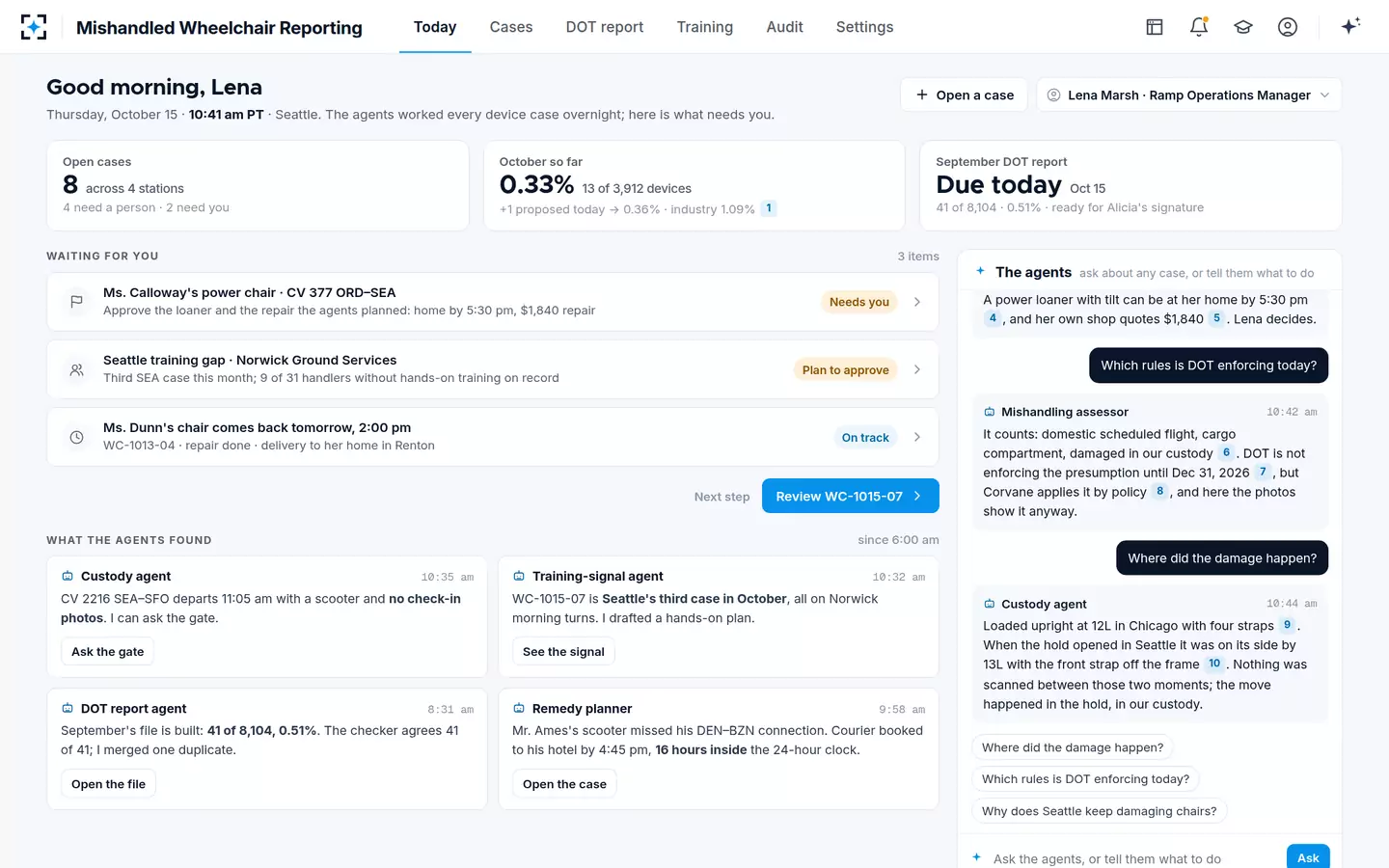This screenshot has height=868, width=1389.
Task: Expand Ms. Dunn's chair row chevron
Action: pyautogui.click(x=917, y=437)
